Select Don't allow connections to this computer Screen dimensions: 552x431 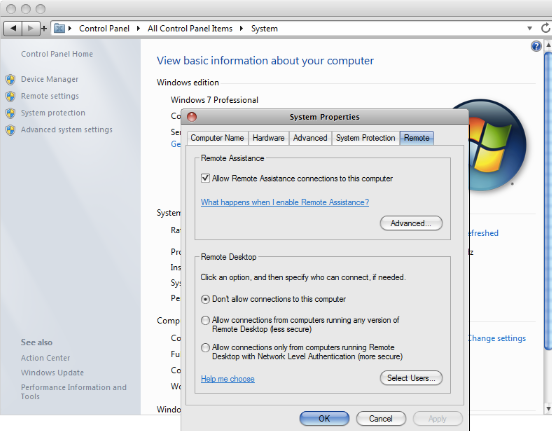coord(205,299)
